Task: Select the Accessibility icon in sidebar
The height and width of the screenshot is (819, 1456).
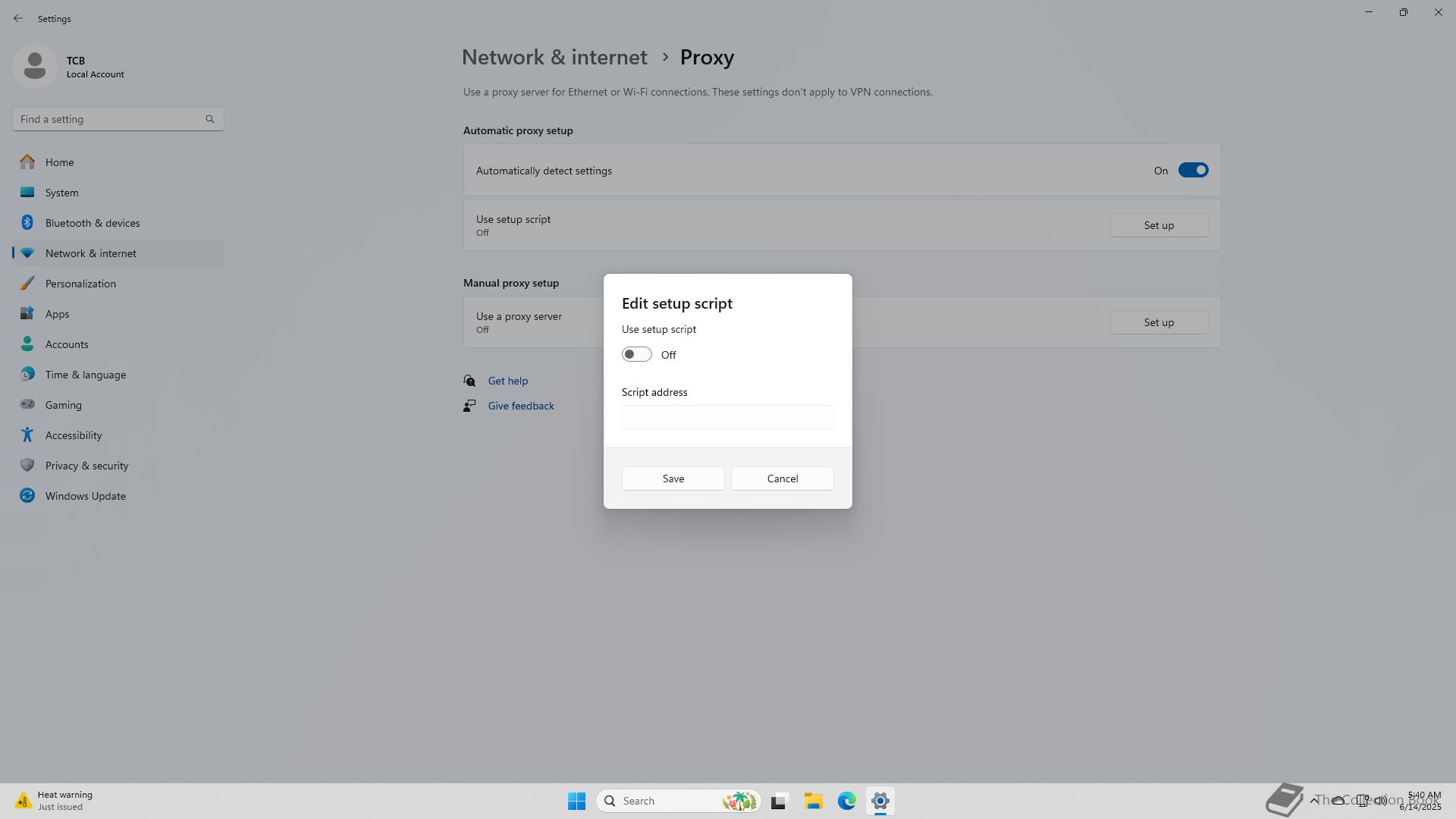Action: coord(27,435)
